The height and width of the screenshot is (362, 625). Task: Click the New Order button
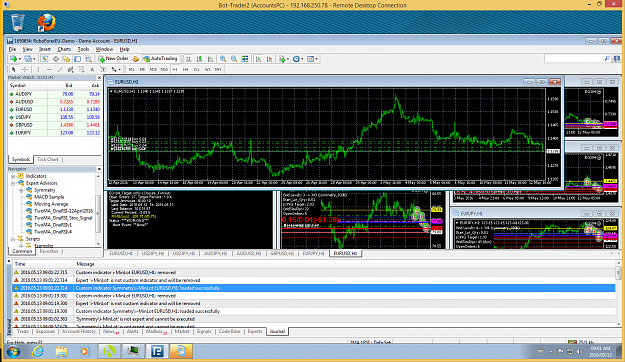click(x=114, y=59)
